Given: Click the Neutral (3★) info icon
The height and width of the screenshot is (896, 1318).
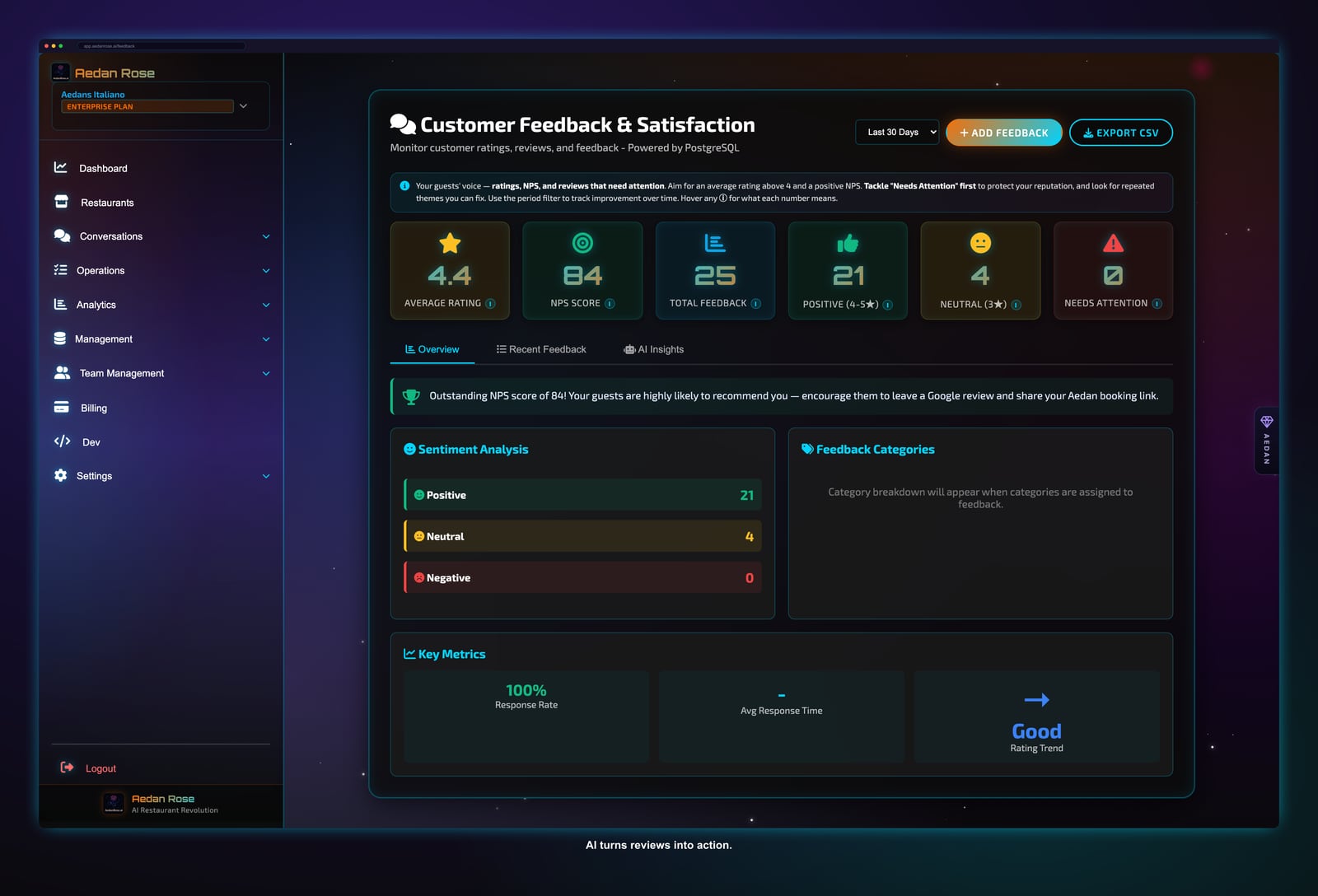Looking at the screenshot, I should (x=1016, y=305).
